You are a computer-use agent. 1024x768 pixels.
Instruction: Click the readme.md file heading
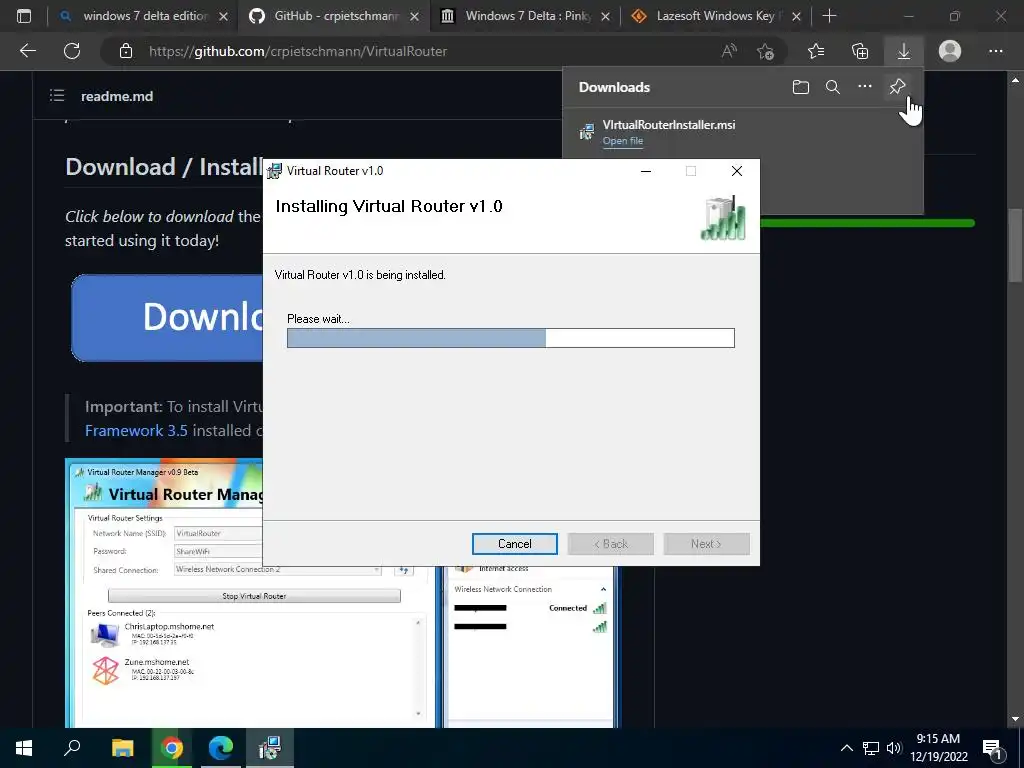coord(117,96)
